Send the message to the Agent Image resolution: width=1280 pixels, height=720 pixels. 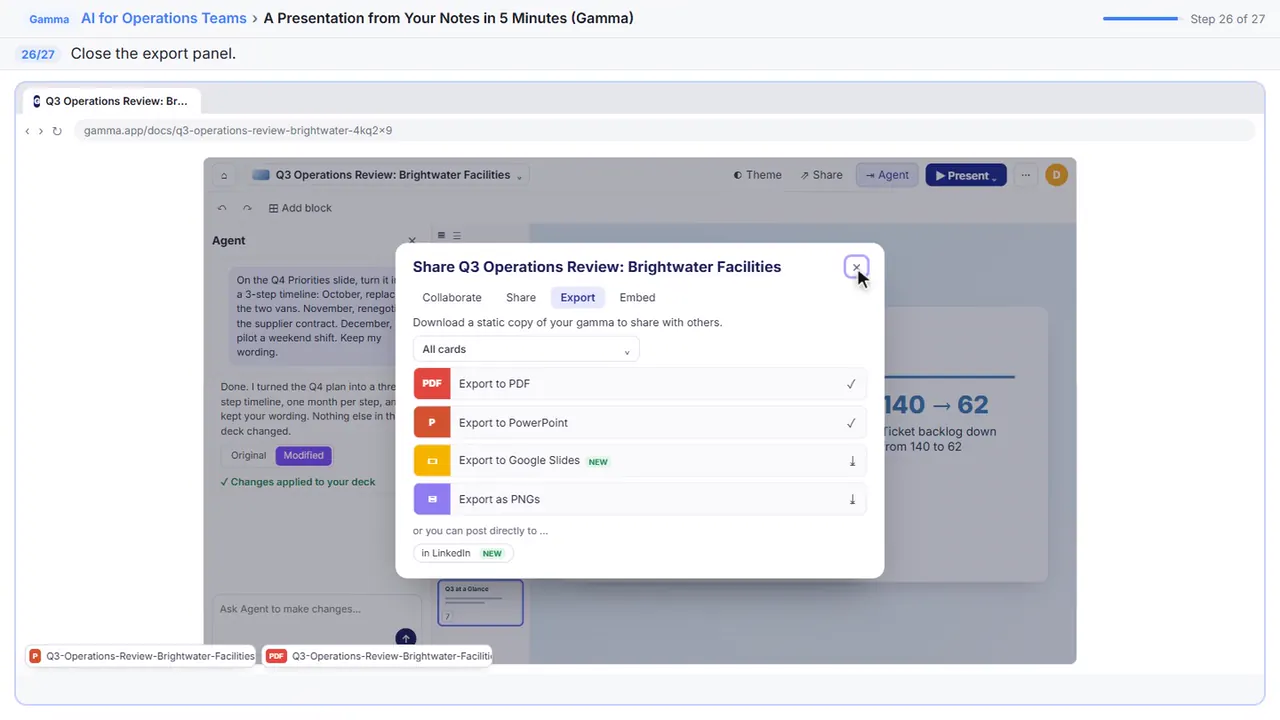[405, 637]
